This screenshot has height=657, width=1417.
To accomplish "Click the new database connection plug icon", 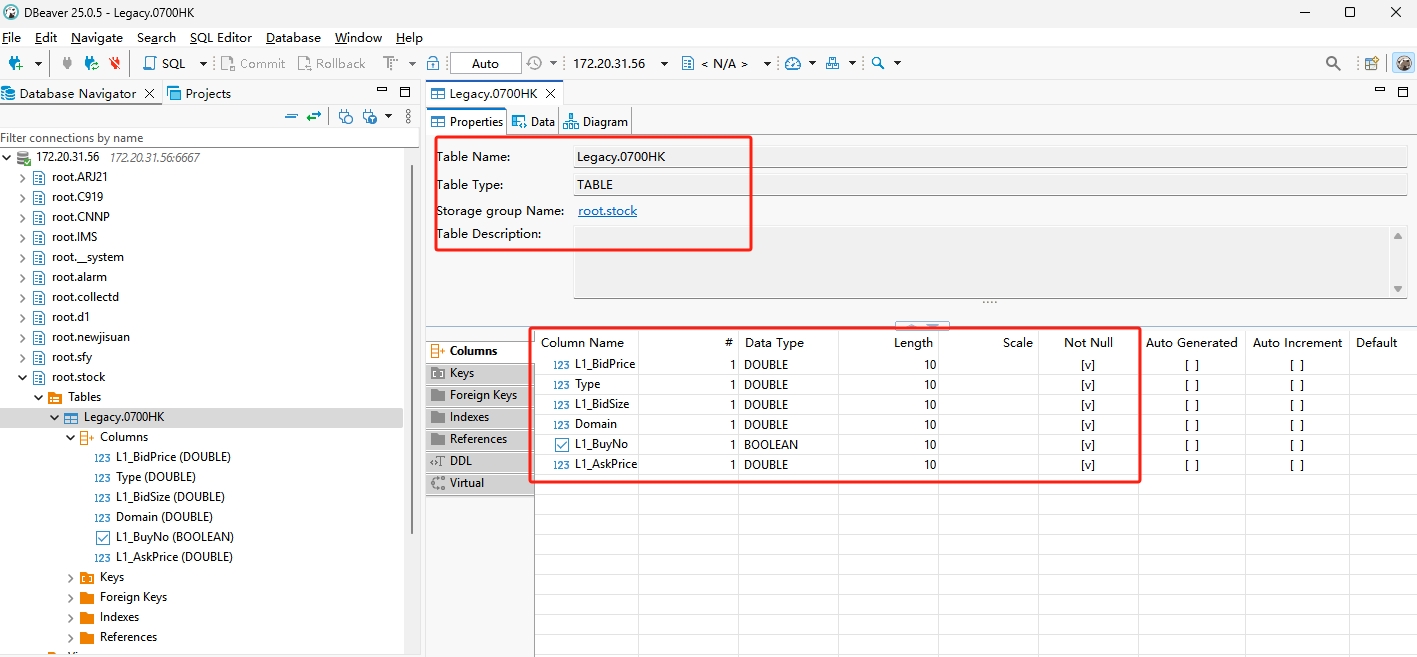I will coord(16,63).
